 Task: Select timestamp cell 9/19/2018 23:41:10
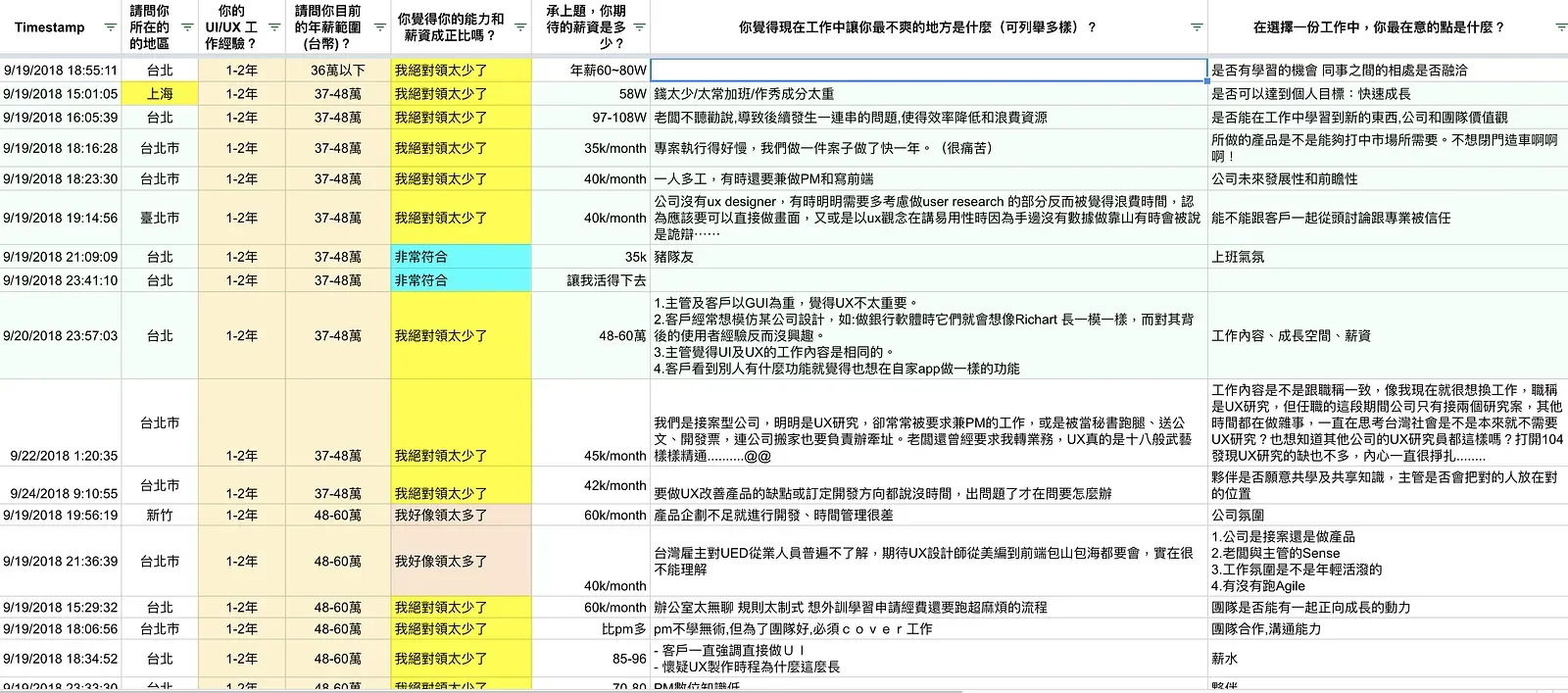coord(61,280)
